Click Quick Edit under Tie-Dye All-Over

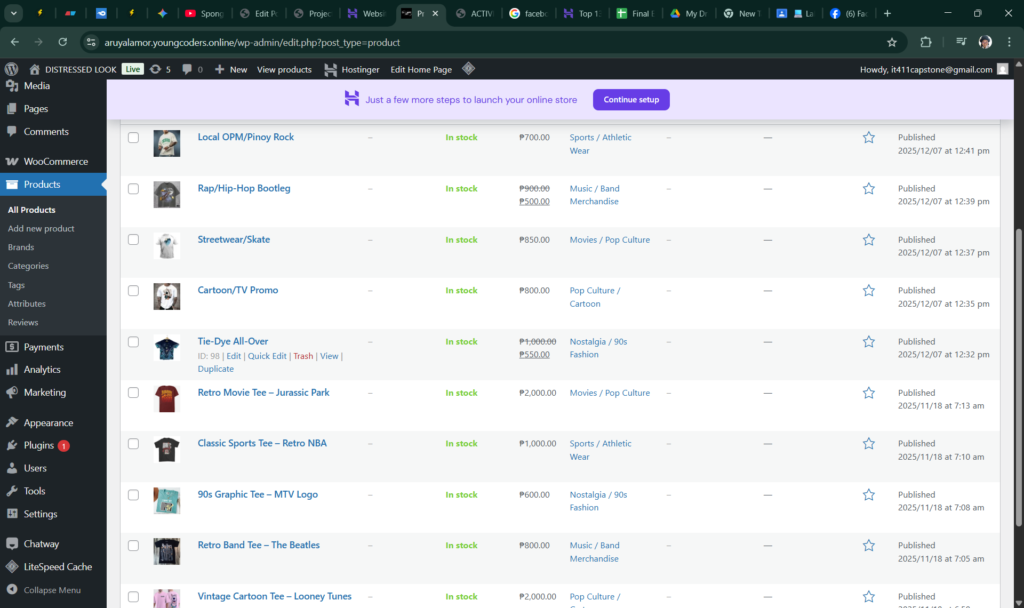coord(267,356)
